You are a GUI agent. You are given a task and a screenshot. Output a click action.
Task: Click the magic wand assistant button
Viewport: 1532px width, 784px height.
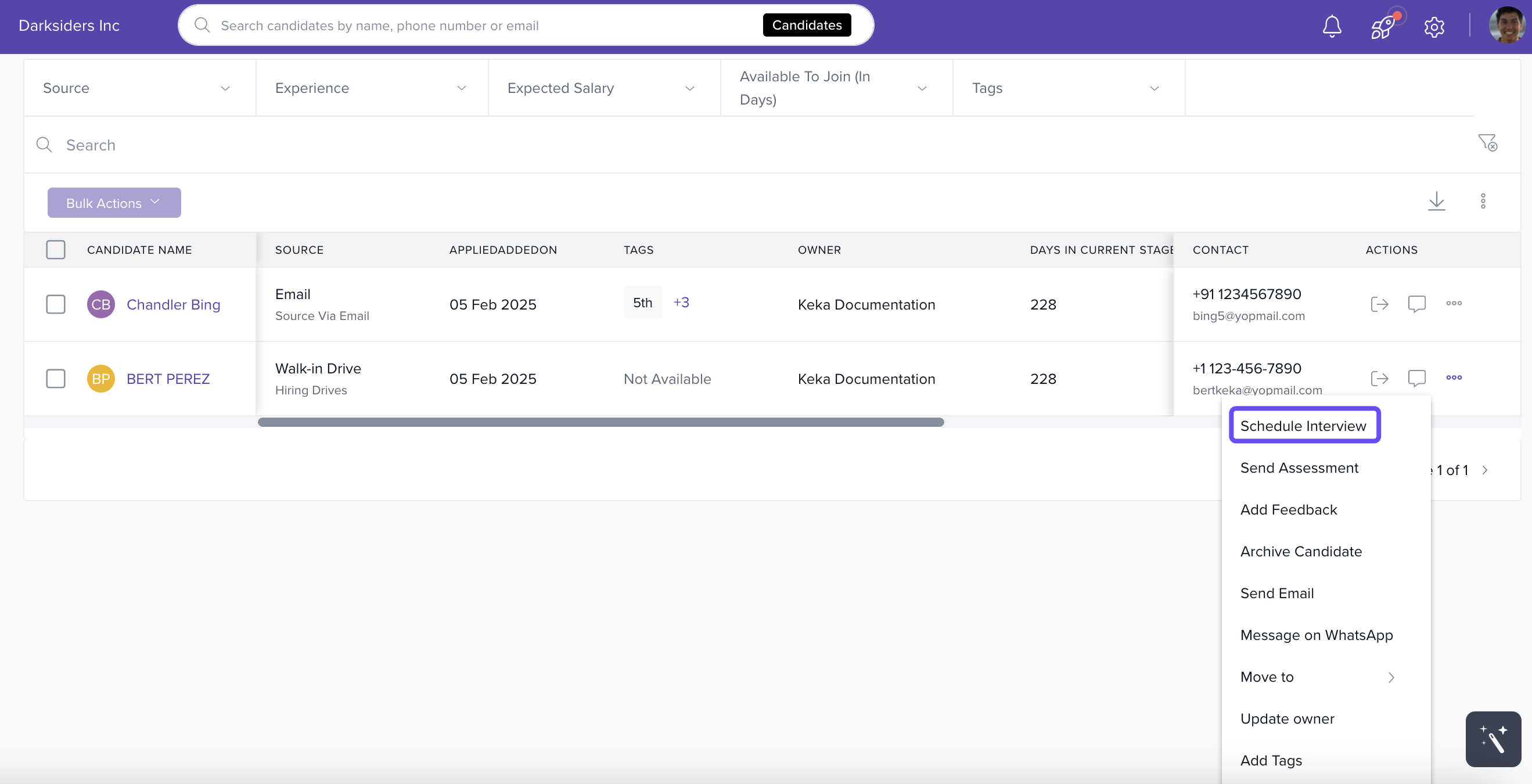click(1493, 739)
